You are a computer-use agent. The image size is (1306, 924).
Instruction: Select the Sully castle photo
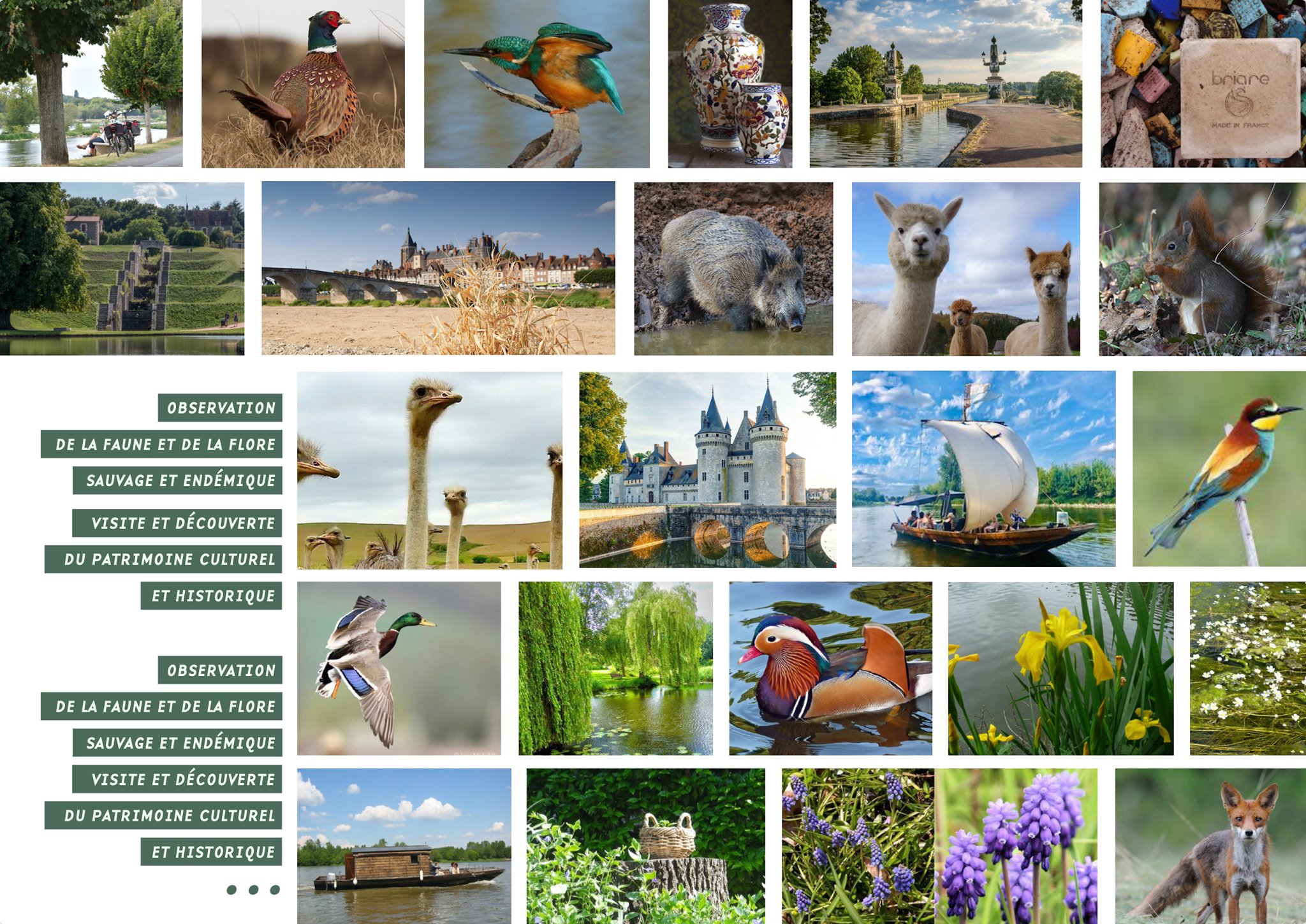(x=707, y=470)
